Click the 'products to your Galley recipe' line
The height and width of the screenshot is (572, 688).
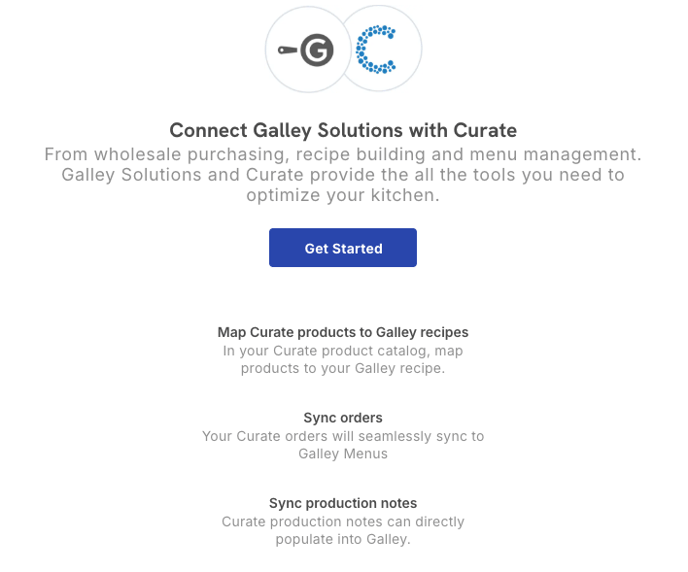coord(343,368)
